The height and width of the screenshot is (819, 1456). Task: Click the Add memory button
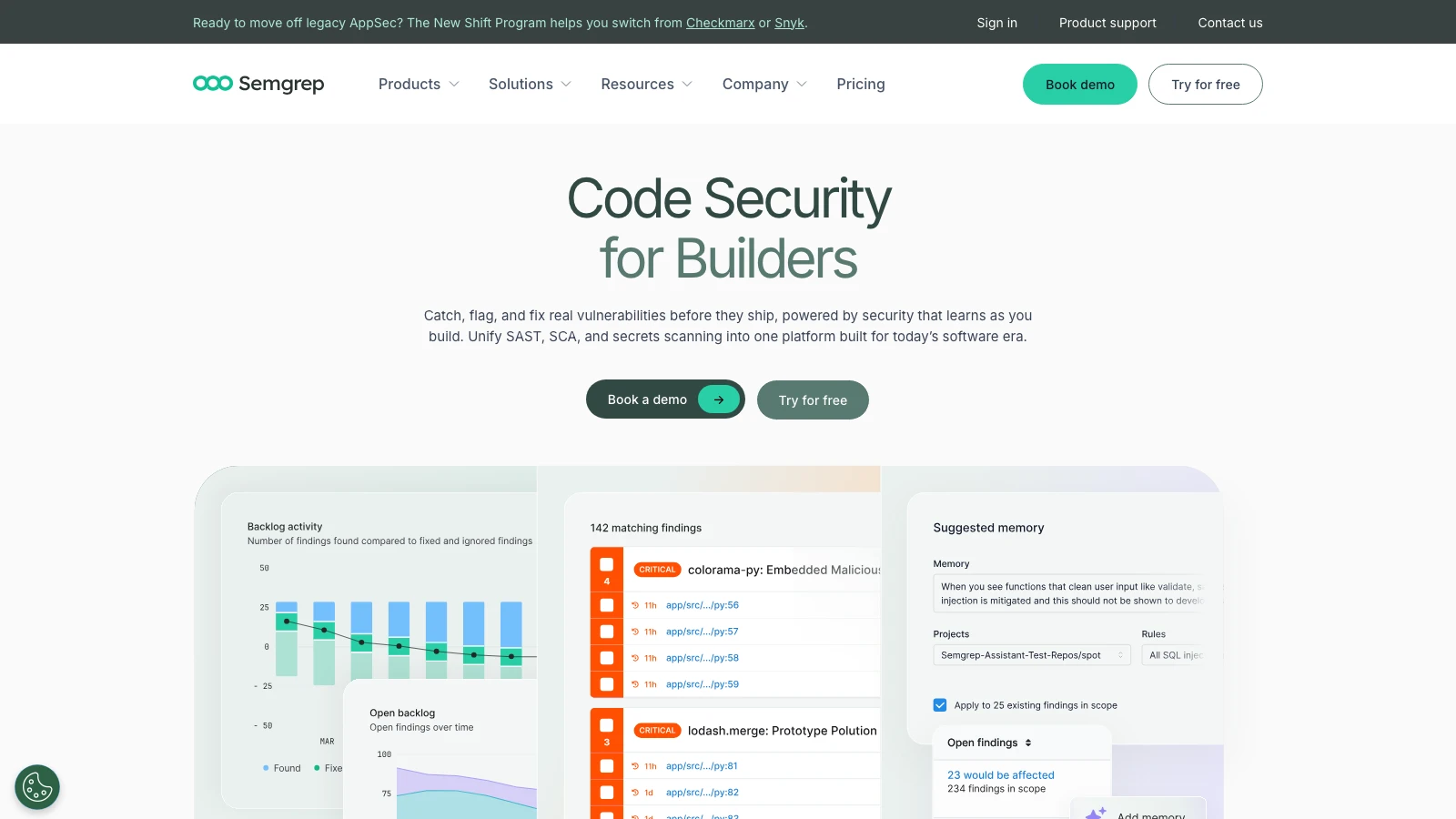(1139, 809)
